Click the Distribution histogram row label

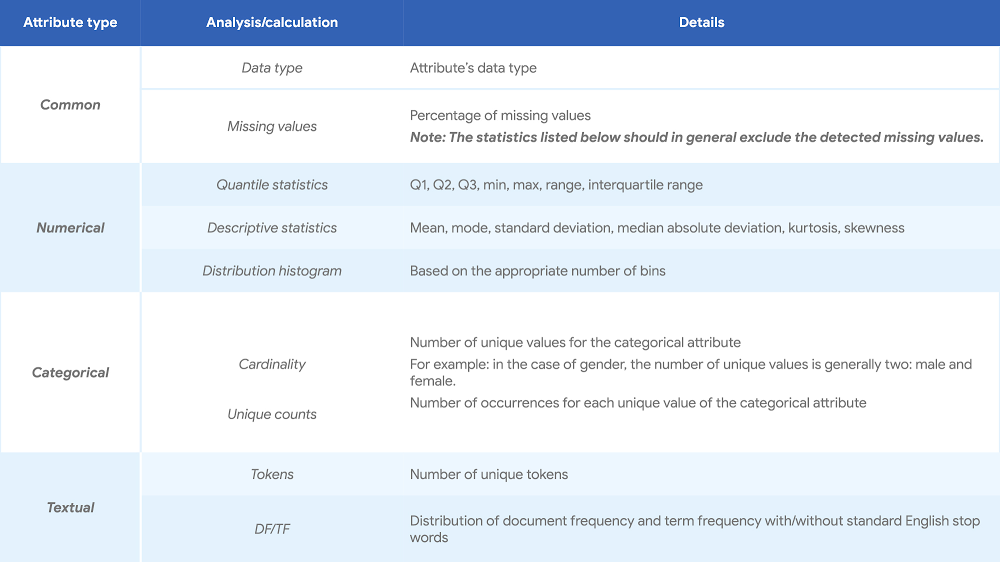point(272,271)
